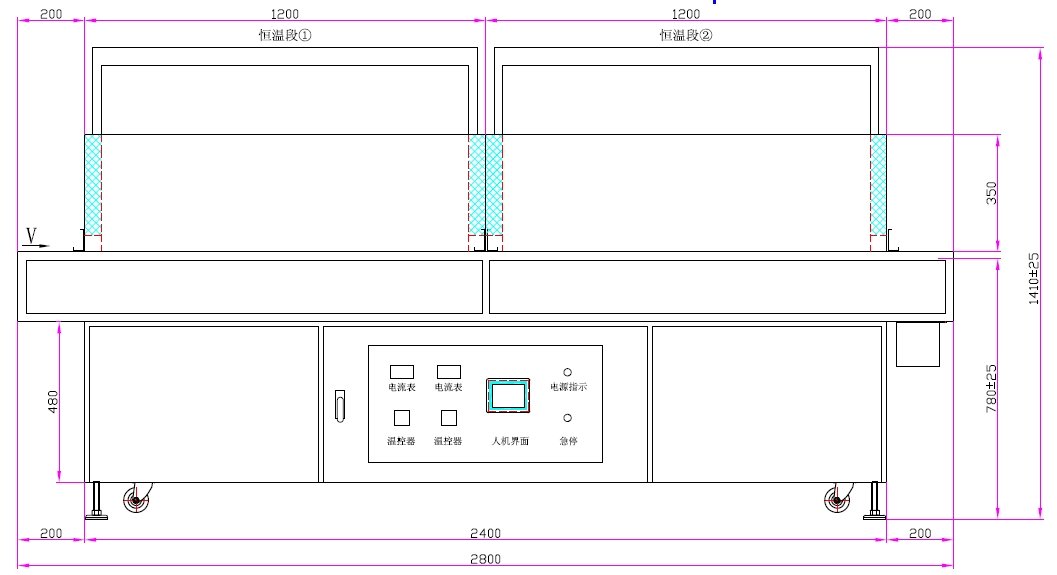Screen dimensions: 1057x575
Task: Click the 电源指示 power indicator lamp
Action: pyautogui.click(x=568, y=371)
